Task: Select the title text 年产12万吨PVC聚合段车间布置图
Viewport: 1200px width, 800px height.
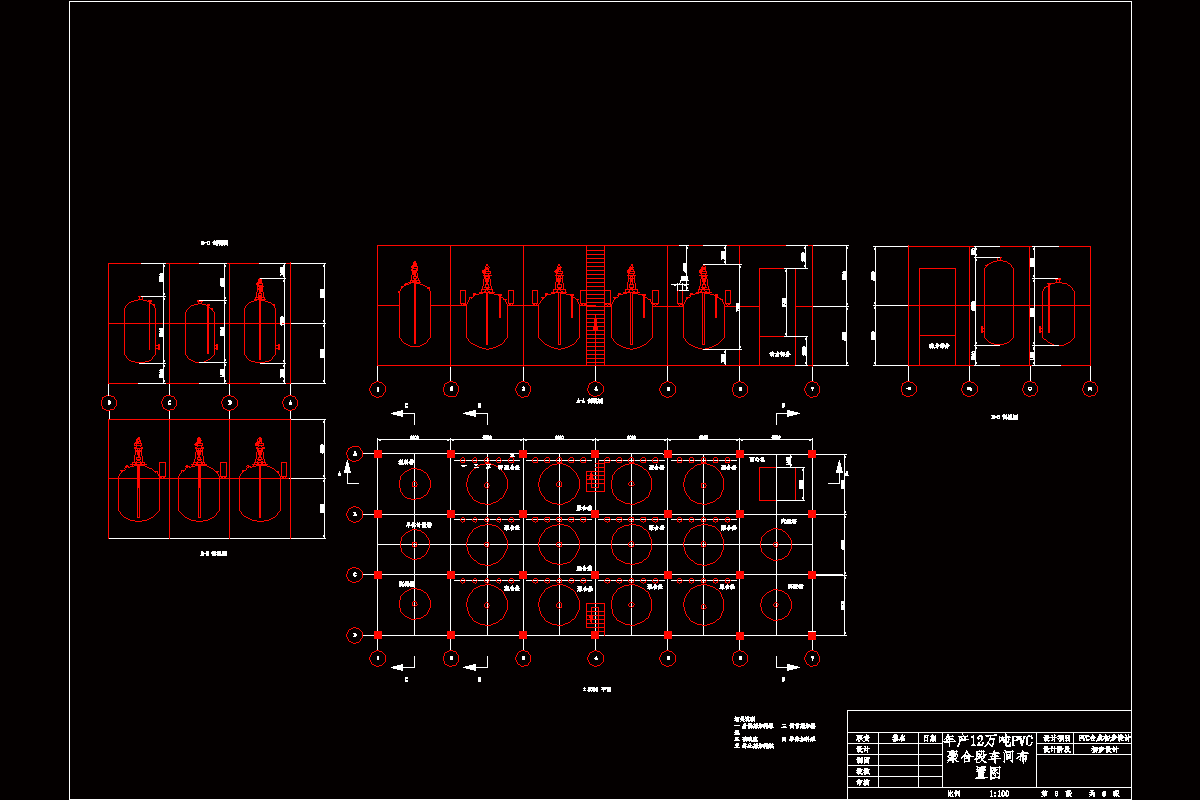Action: click(x=988, y=756)
